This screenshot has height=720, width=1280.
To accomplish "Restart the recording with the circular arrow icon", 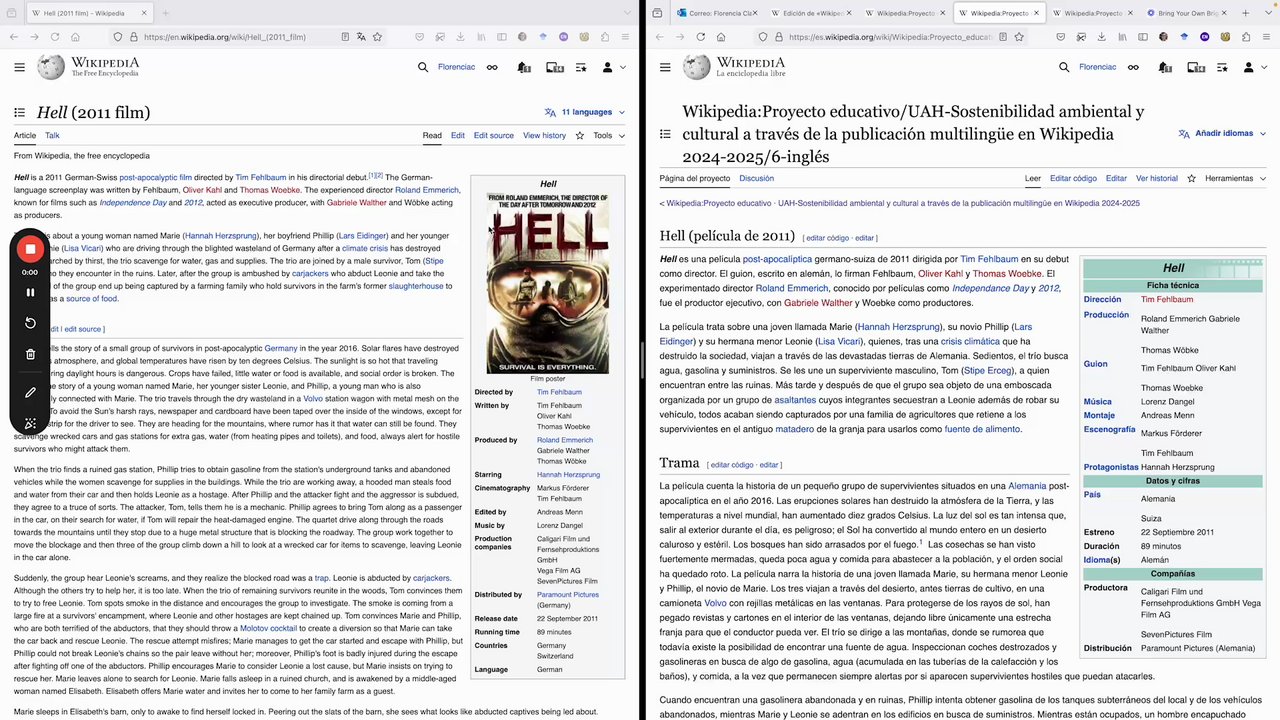I will click(30, 323).
